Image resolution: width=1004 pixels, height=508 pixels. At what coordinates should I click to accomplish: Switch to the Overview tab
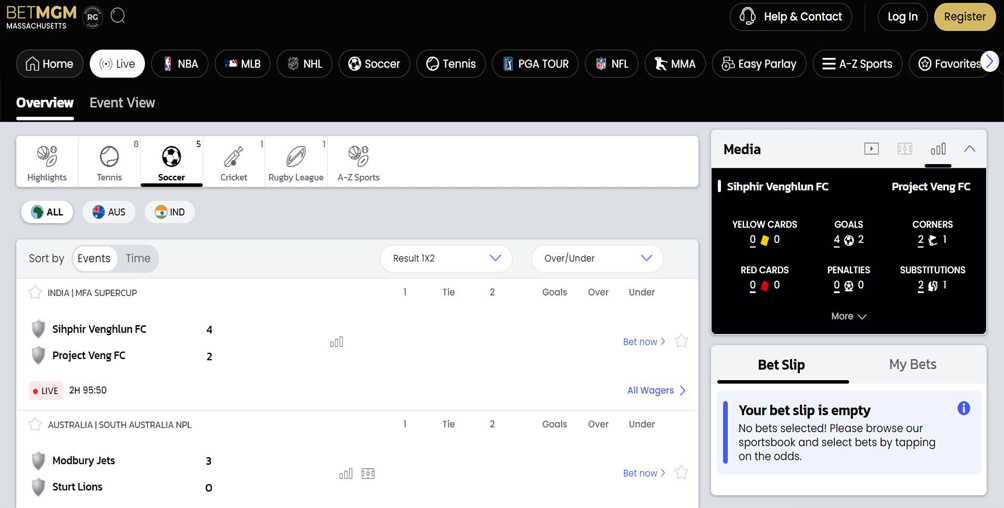pyautogui.click(x=45, y=102)
